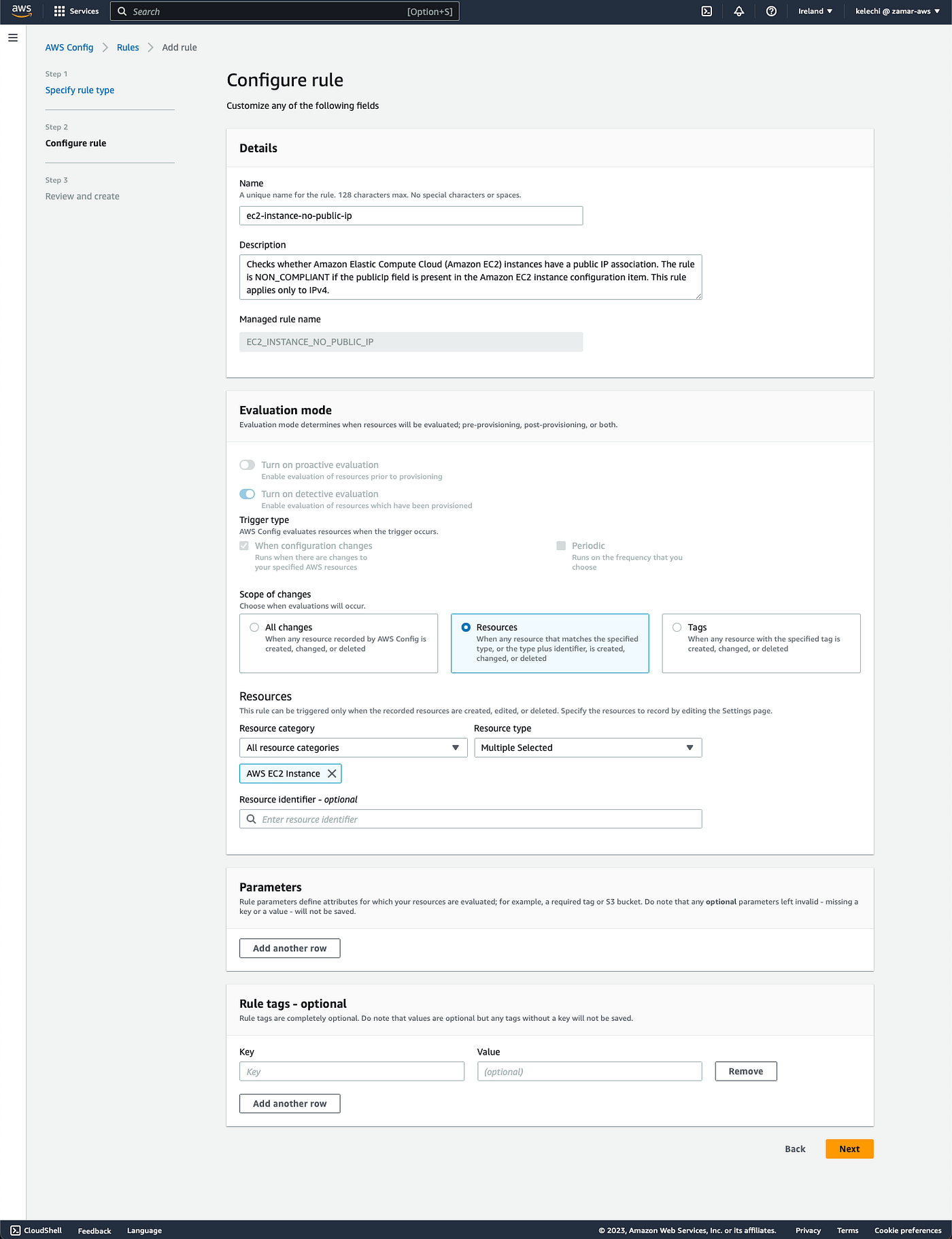Screen dimensions: 952x1239
Task: Remove the AWS EC2 Instance chip
Action: tap(332, 774)
